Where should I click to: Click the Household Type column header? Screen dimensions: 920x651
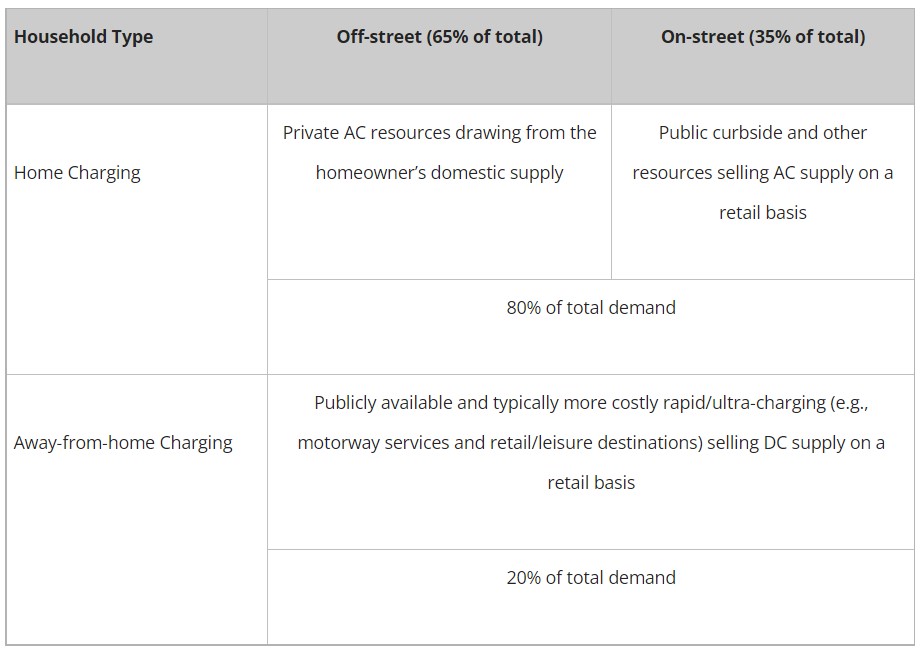point(83,37)
